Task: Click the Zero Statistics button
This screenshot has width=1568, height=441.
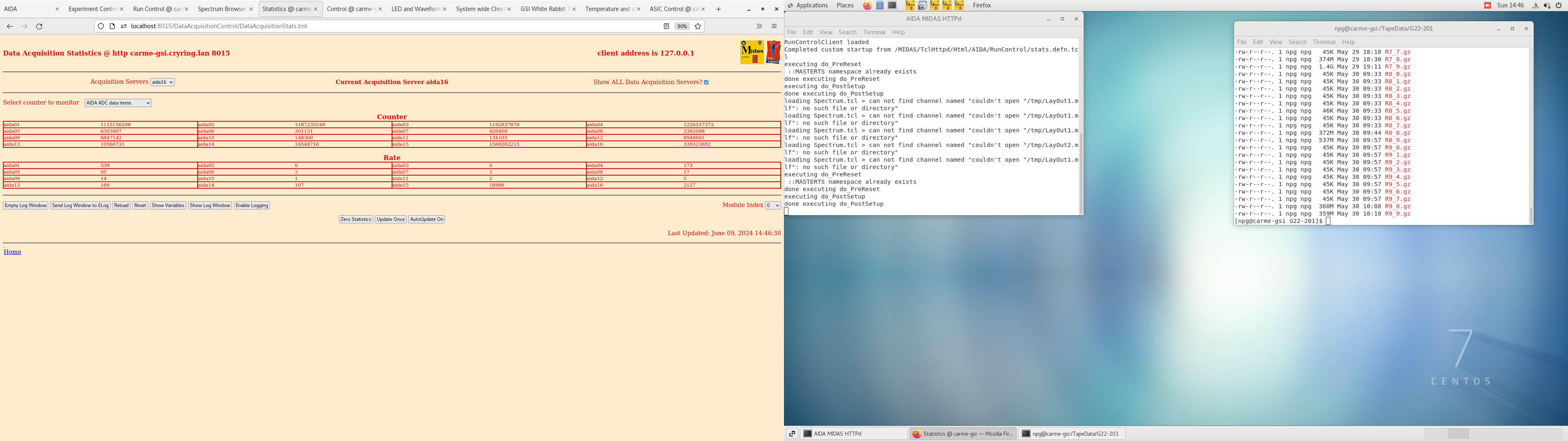Action: [354, 219]
